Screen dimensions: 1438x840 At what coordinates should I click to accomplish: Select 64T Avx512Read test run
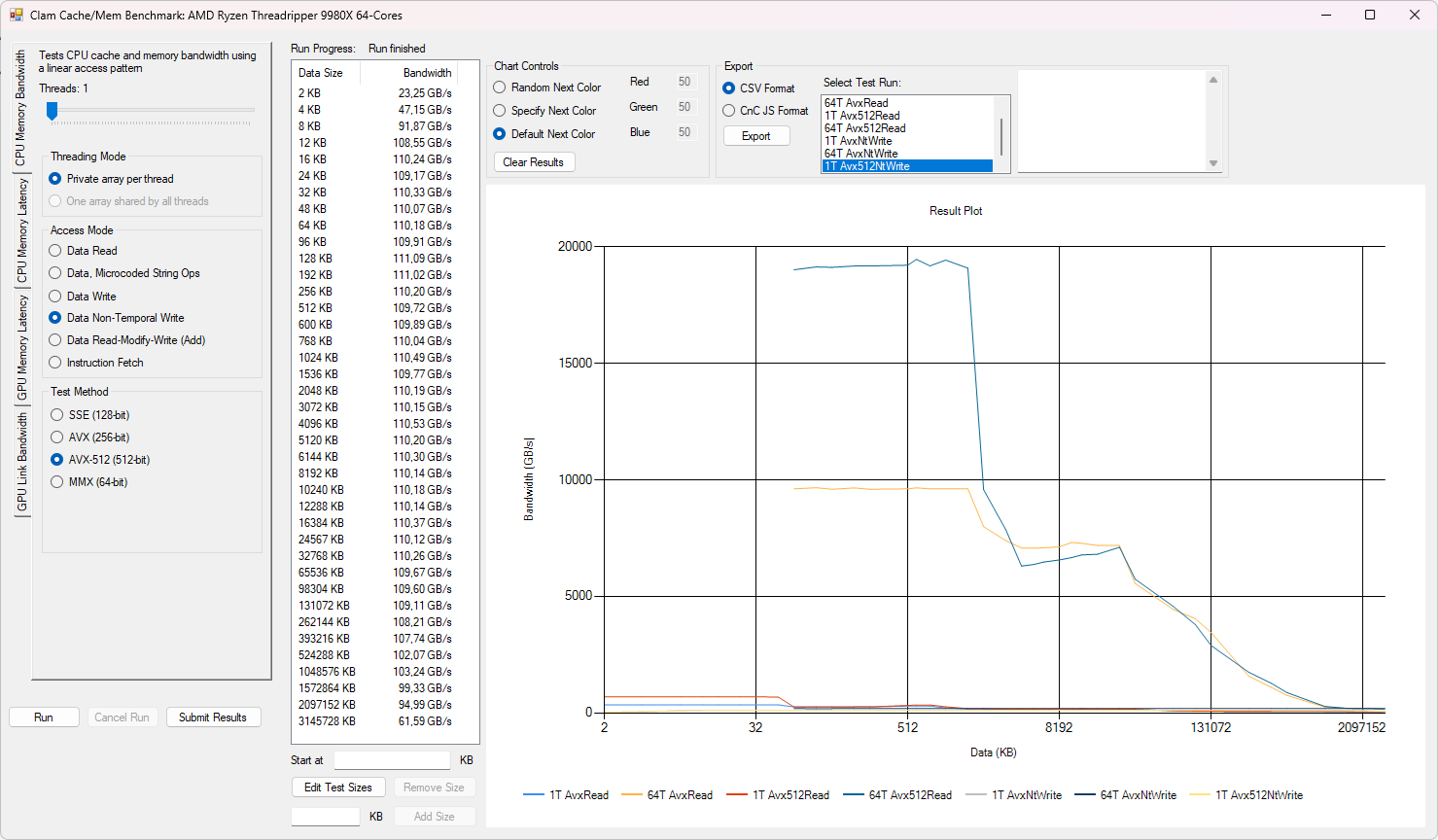click(x=907, y=128)
